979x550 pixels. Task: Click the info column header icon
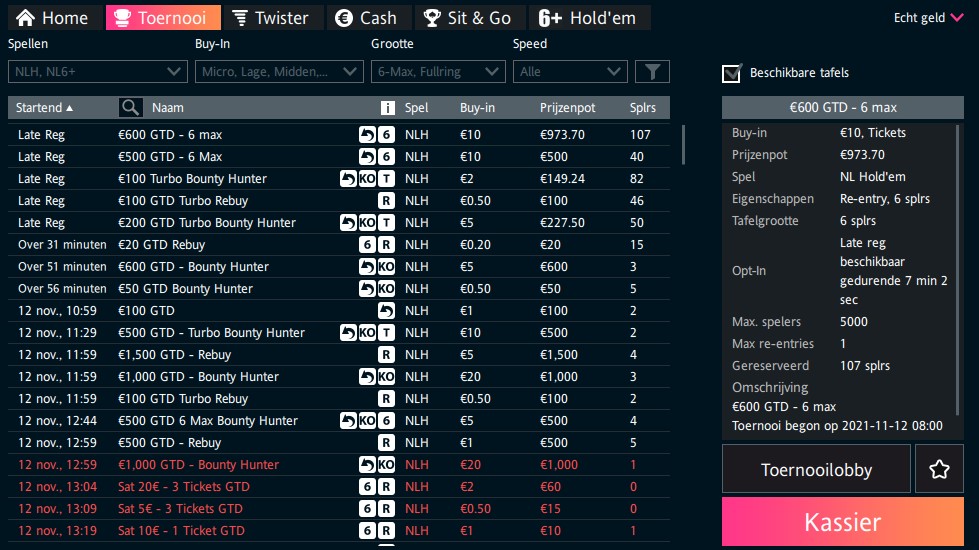coord(387,108)
